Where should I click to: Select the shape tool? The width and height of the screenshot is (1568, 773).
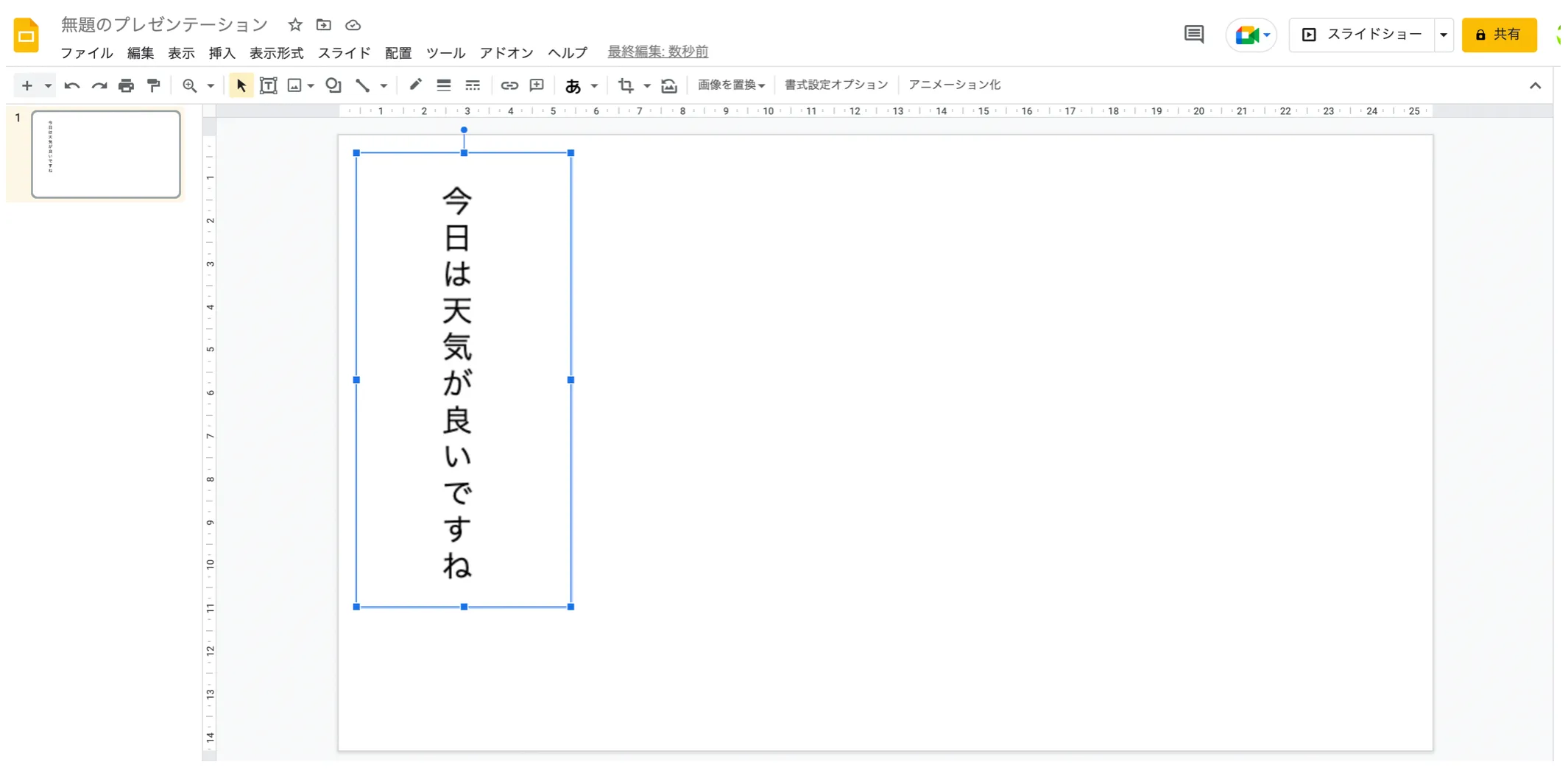click(333, 85)
